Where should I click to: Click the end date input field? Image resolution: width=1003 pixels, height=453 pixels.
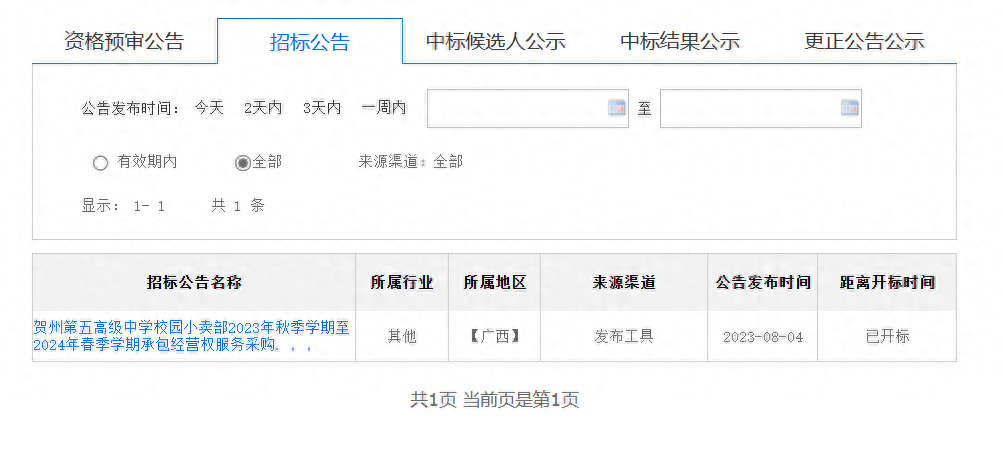[x=761, y=109]
